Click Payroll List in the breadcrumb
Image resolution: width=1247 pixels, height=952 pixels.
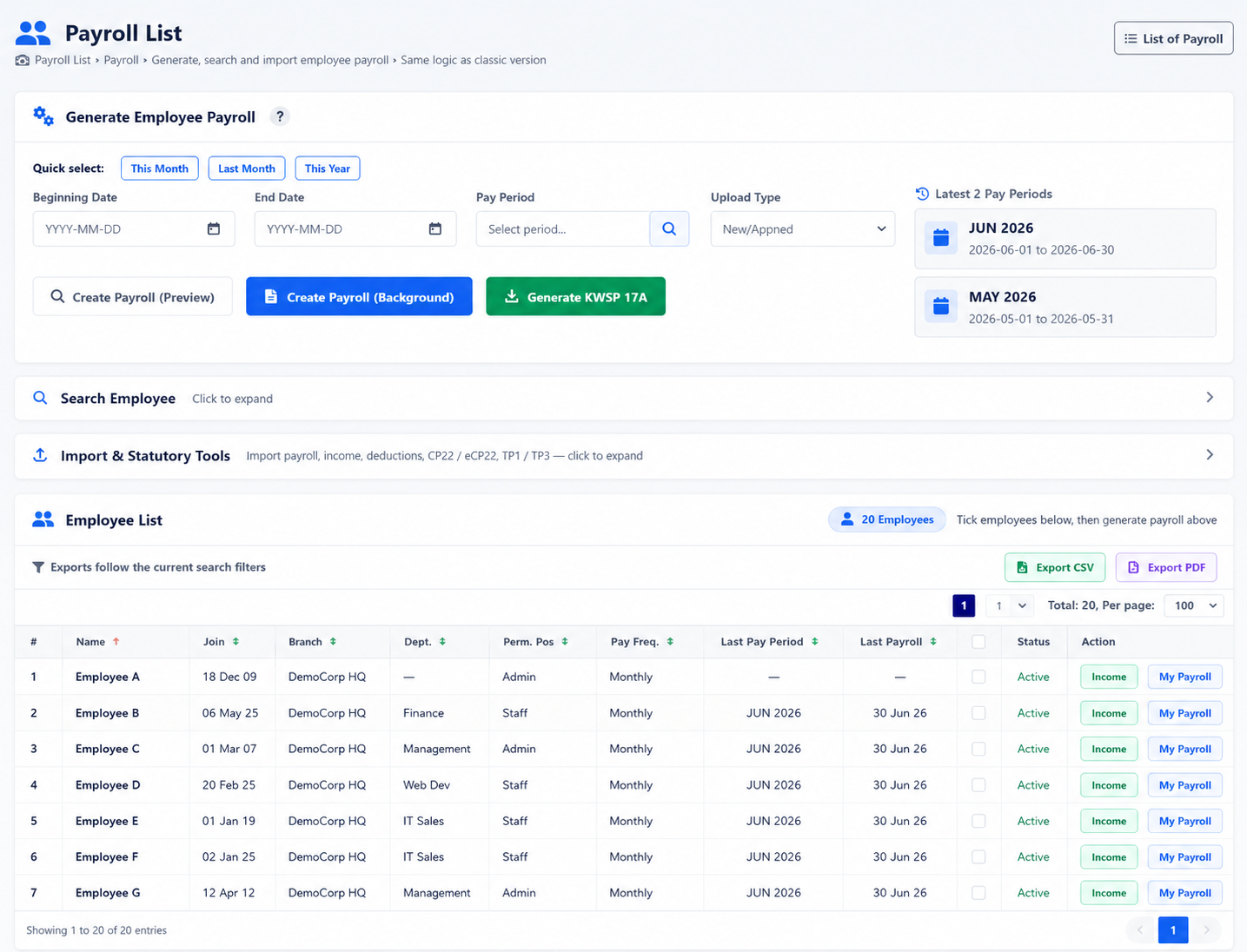coord(63,60)
